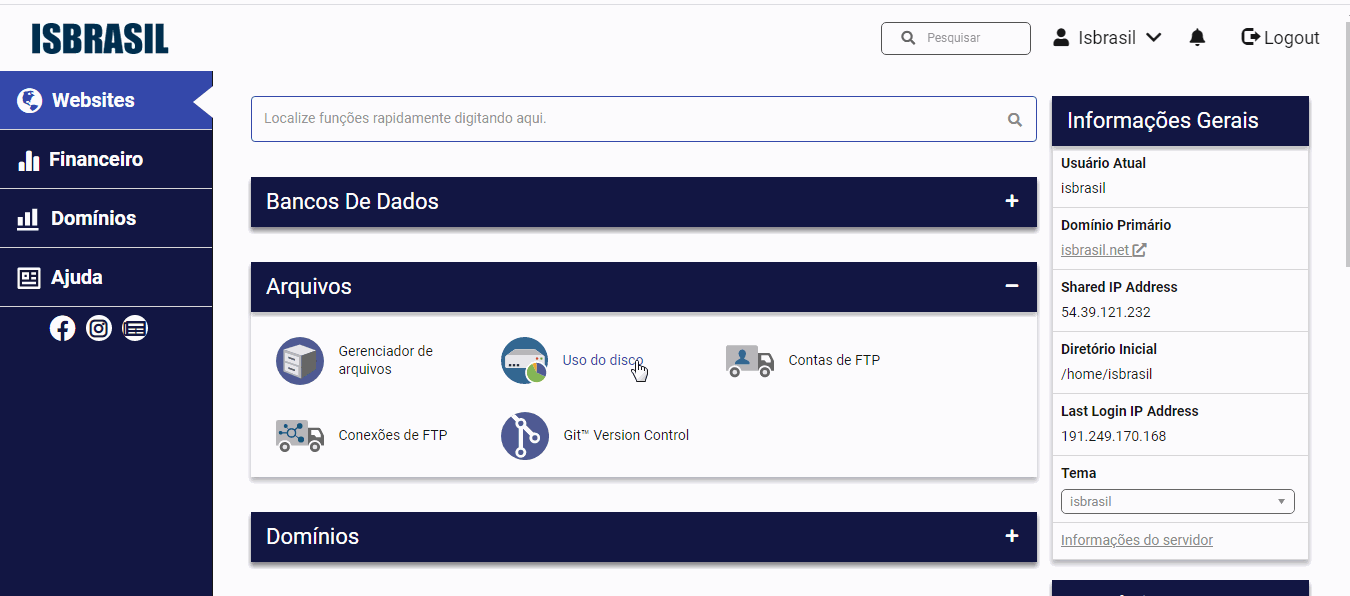Click the search magnifier in the function finder
The height and width of the screenshot is (596, 1350).
[1015, 119]
